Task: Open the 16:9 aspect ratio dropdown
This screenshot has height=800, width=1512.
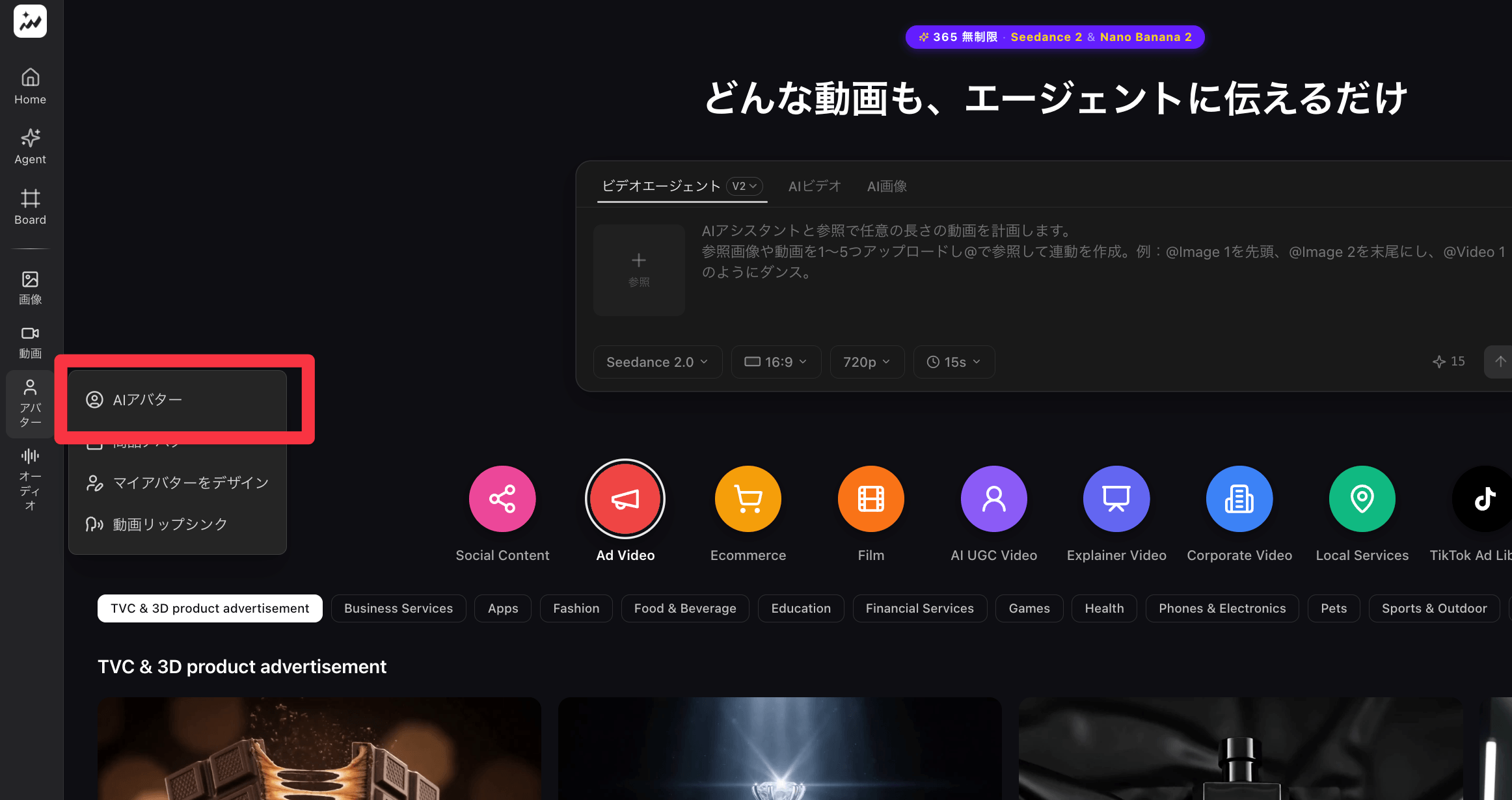Action: click(776, 362)
